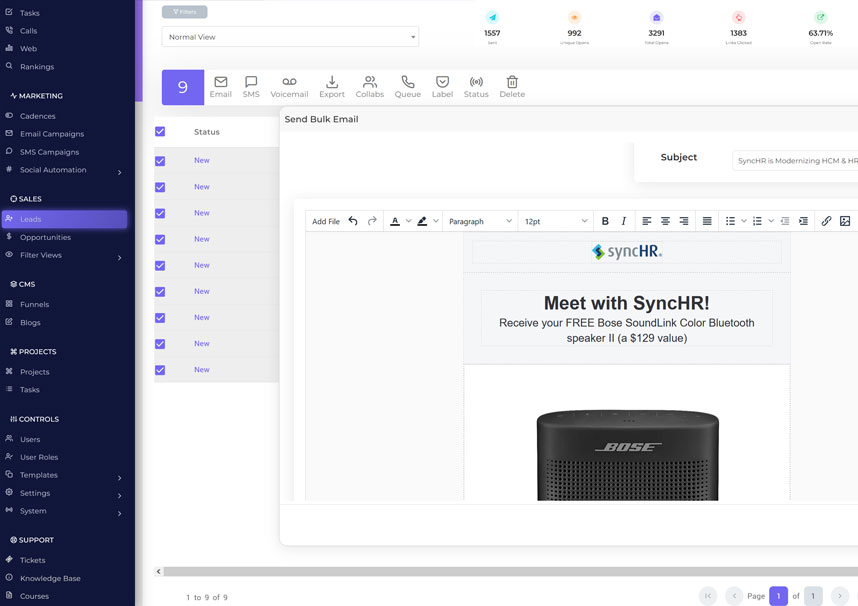Open the Paragraph format dropdown
858x606 pixels.
(x=480, y=221)
